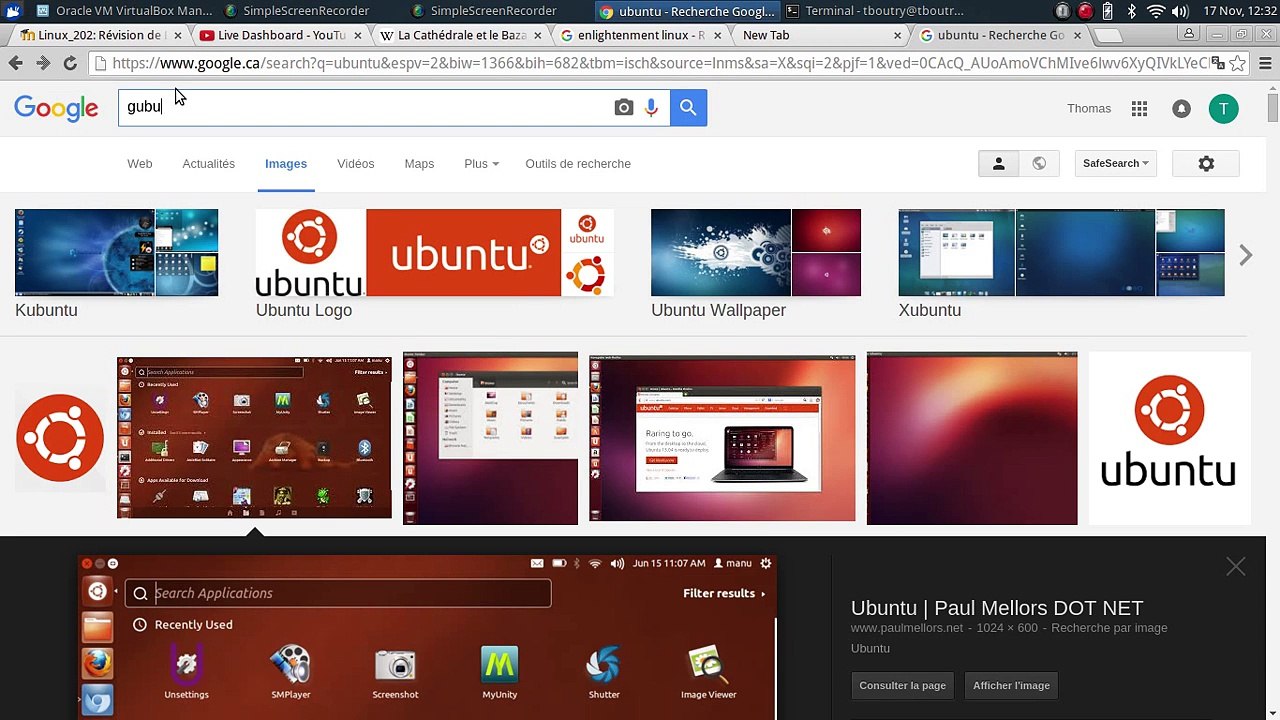
Task: Switch to La Cathédrale et le Bazar tab
Action: coord(460,35)
